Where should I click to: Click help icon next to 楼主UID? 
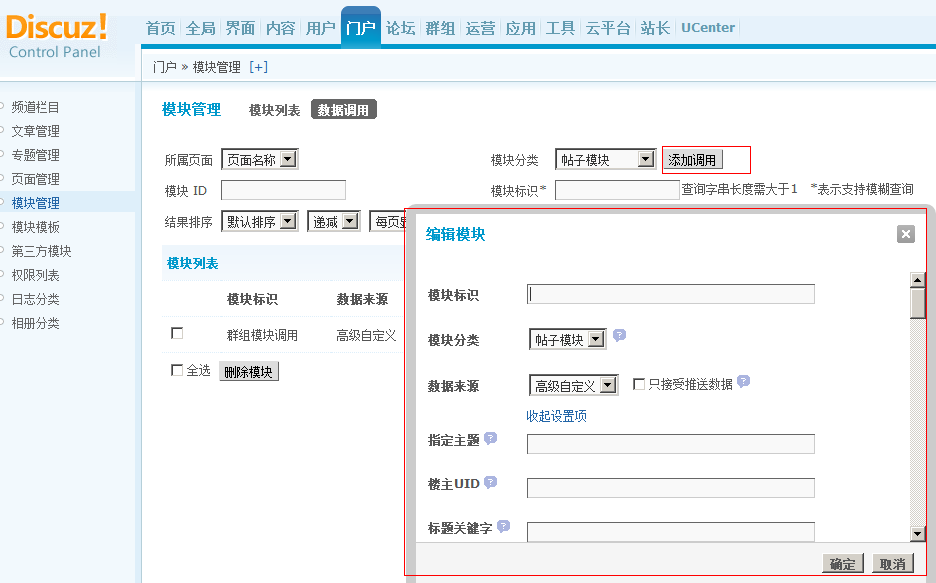pos(490,482)
